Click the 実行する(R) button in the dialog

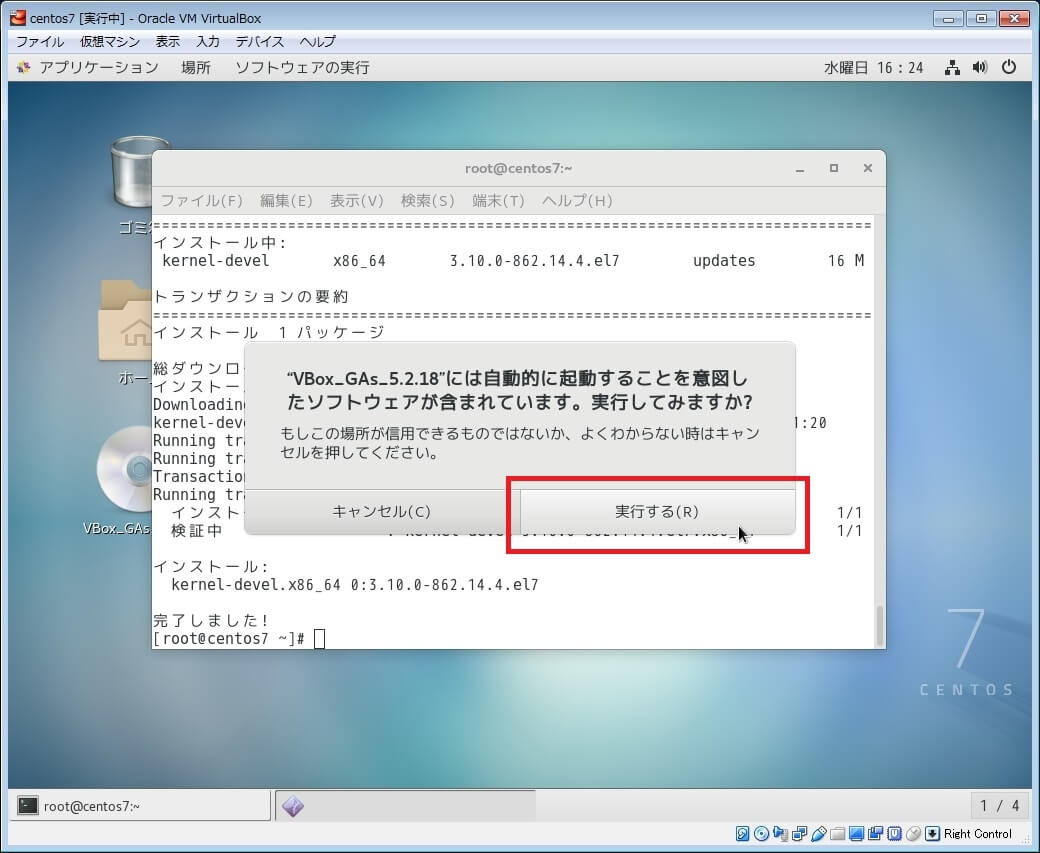pyautogui.click(x=657, y=511)
